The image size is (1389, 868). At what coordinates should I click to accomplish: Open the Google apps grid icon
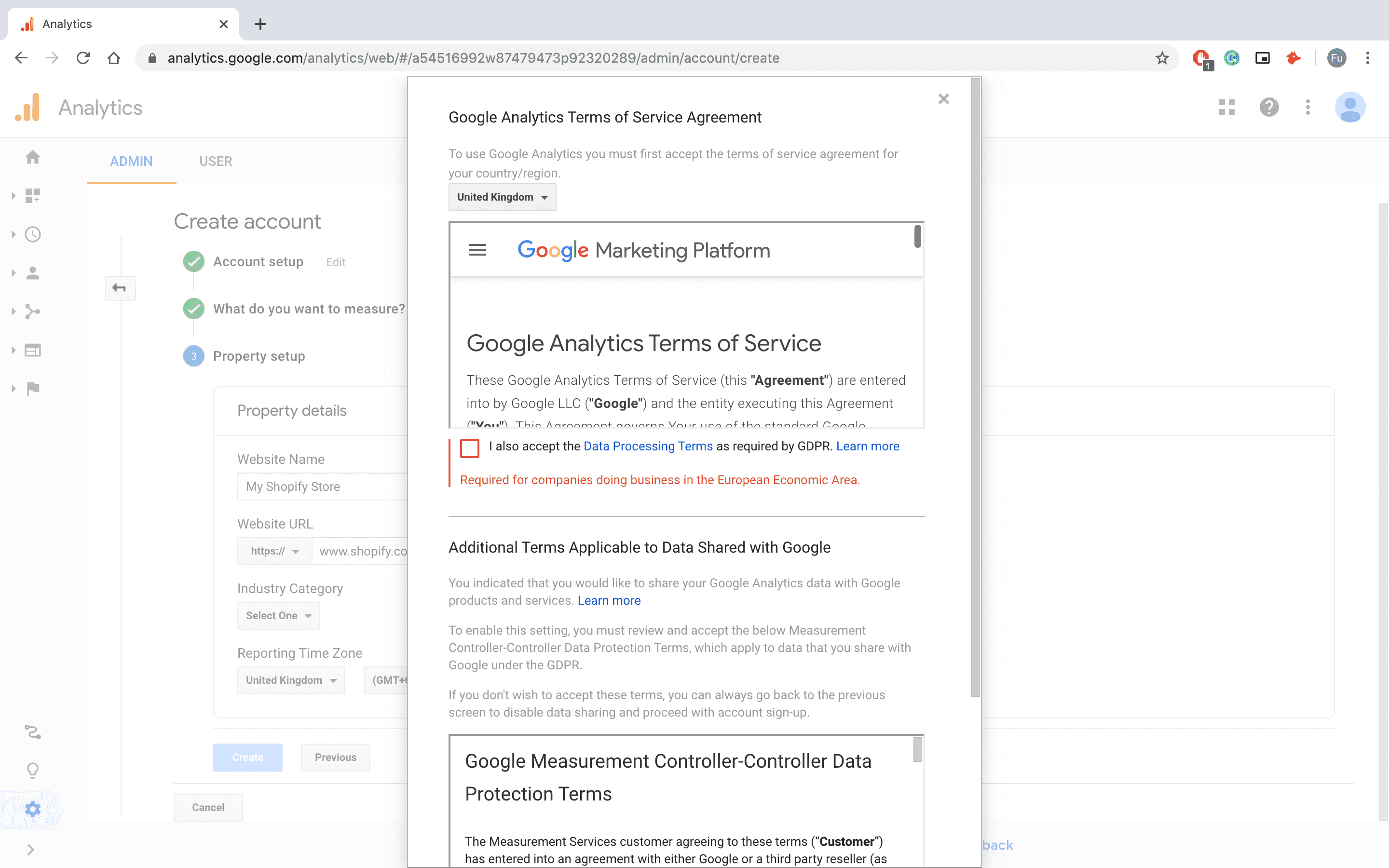click(1226, 108)
